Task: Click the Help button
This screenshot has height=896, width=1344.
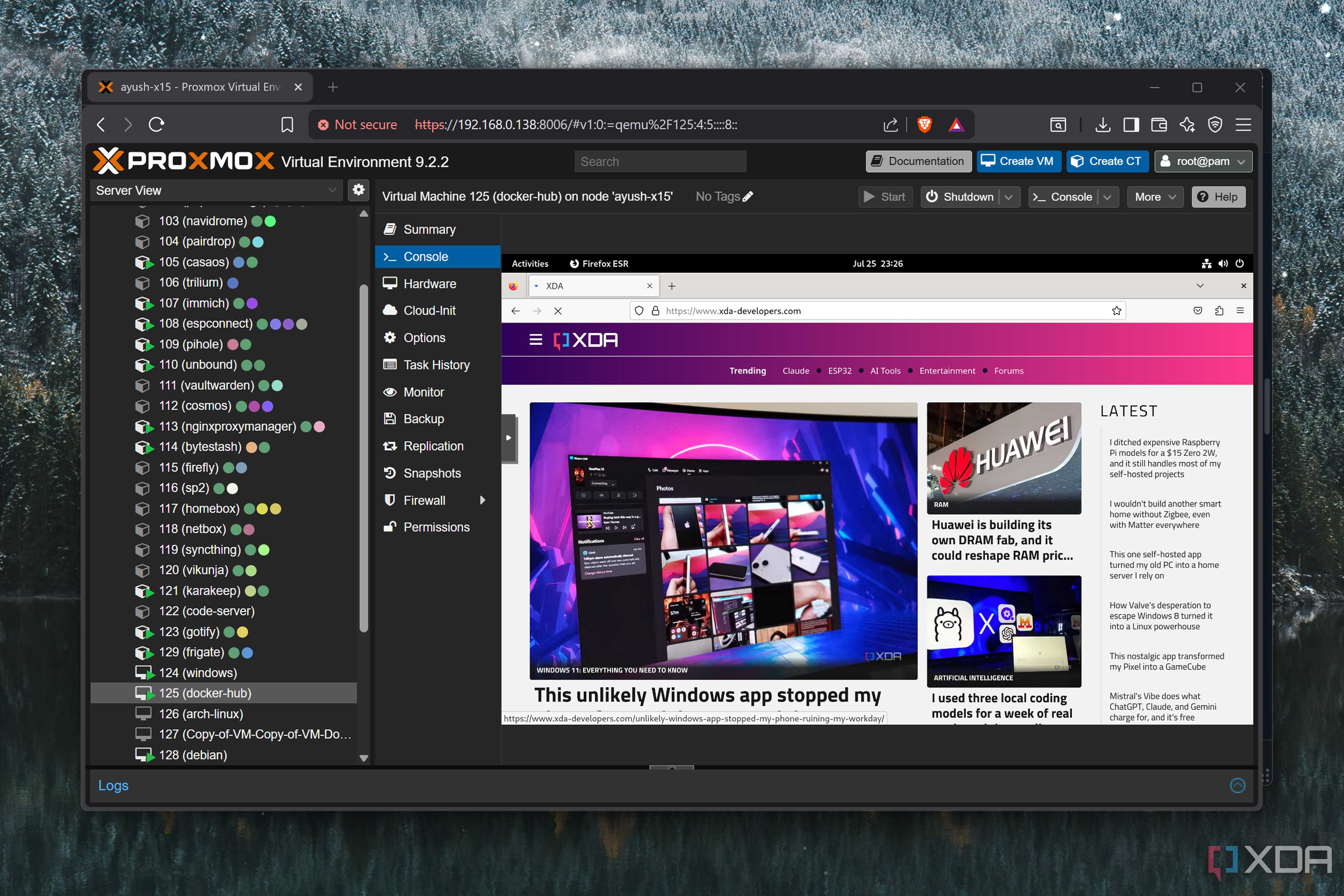Action: pyautogui.click(x=1218, y=197)
